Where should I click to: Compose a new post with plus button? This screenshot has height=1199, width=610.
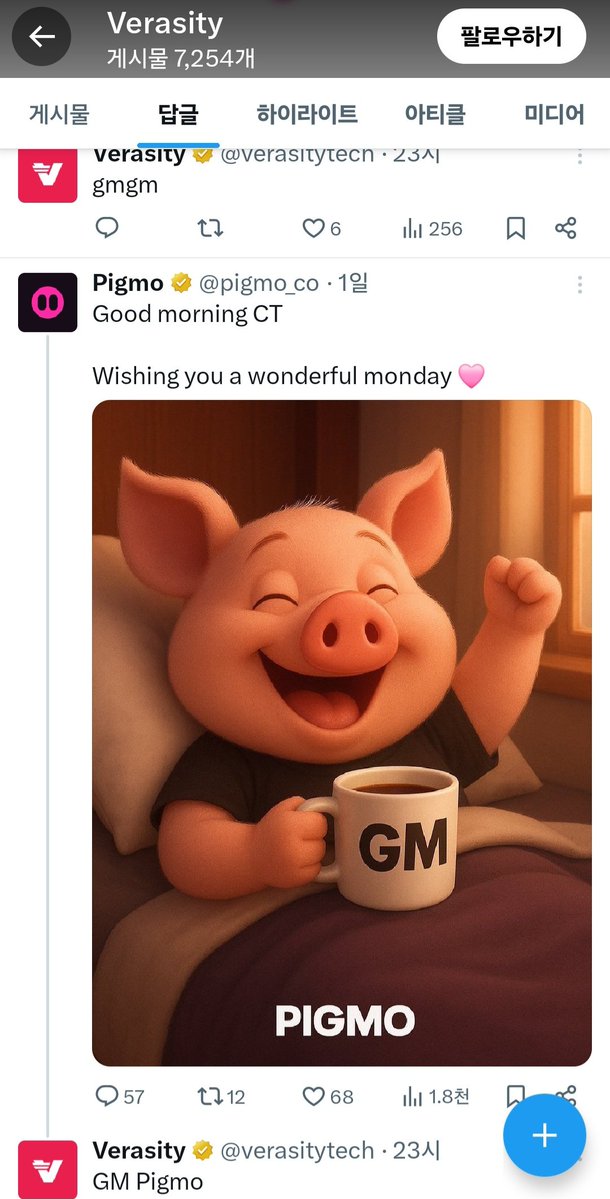tap(544, 1136)
